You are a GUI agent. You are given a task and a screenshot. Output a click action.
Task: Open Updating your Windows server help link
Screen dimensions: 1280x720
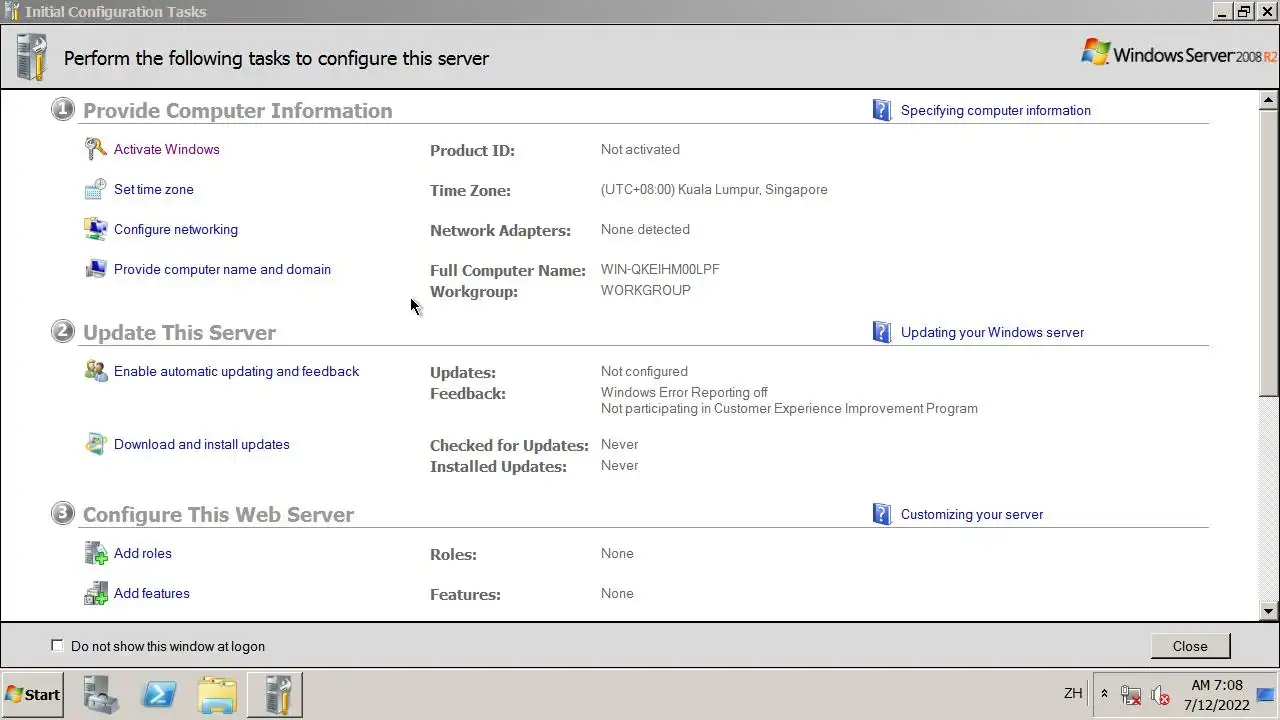point(992,332)
